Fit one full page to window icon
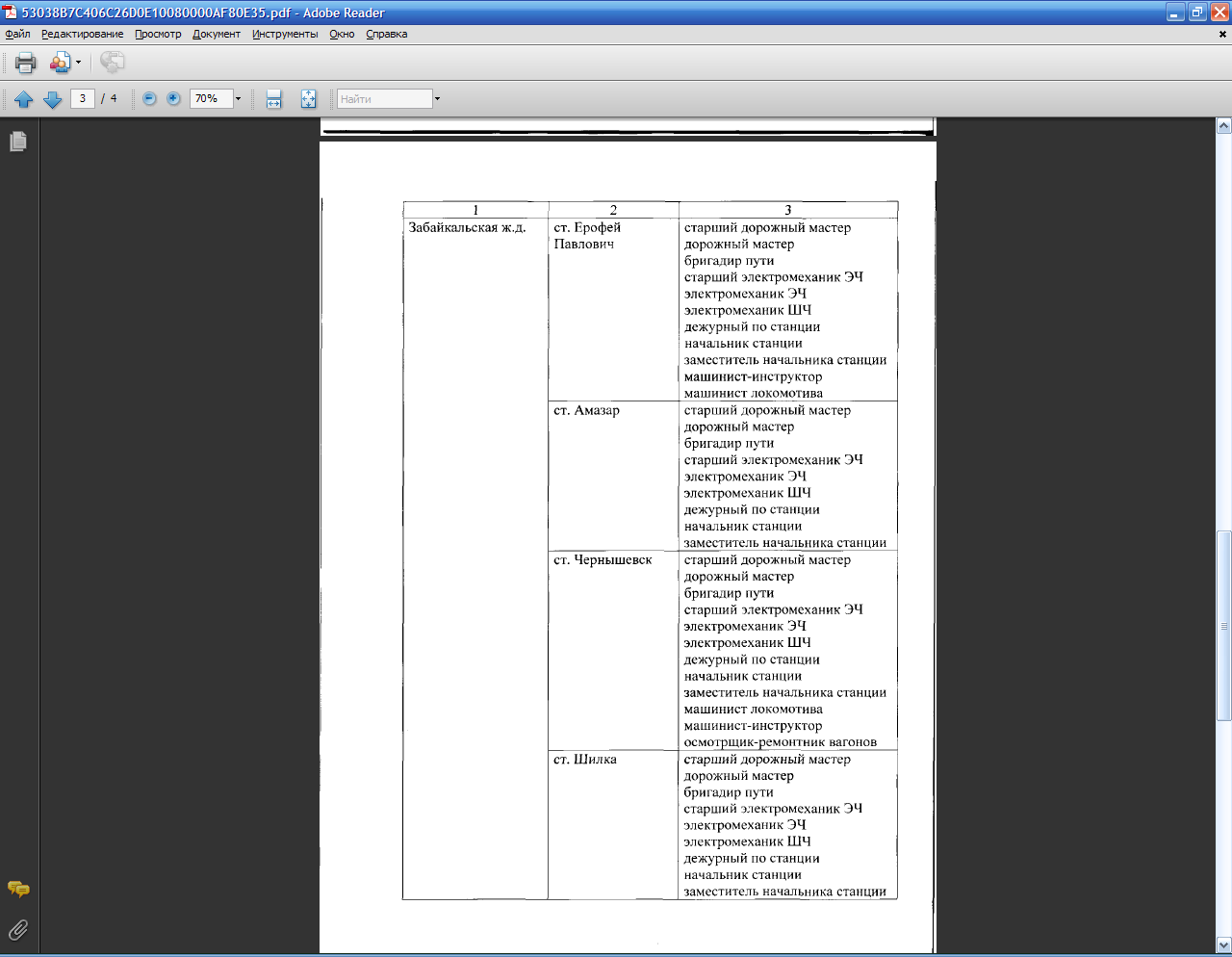1232x957 pixels. tap(308, 99)
